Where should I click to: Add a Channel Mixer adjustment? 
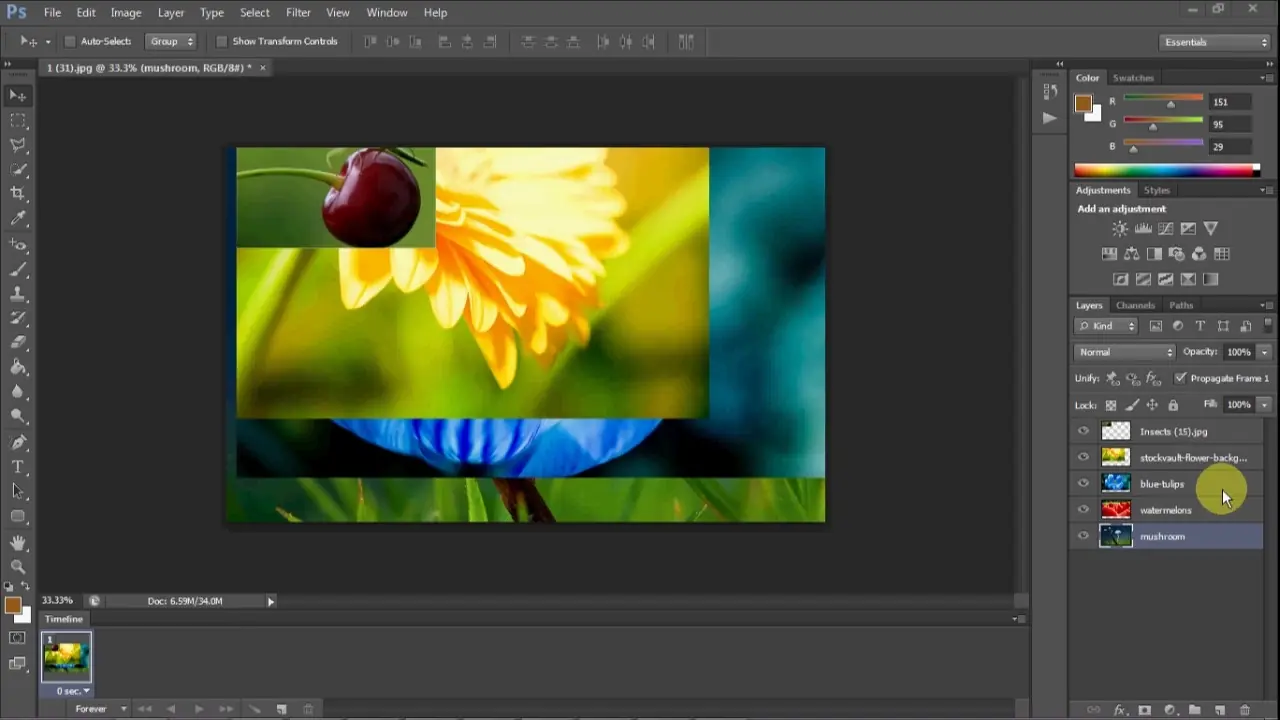[1199, 254]
